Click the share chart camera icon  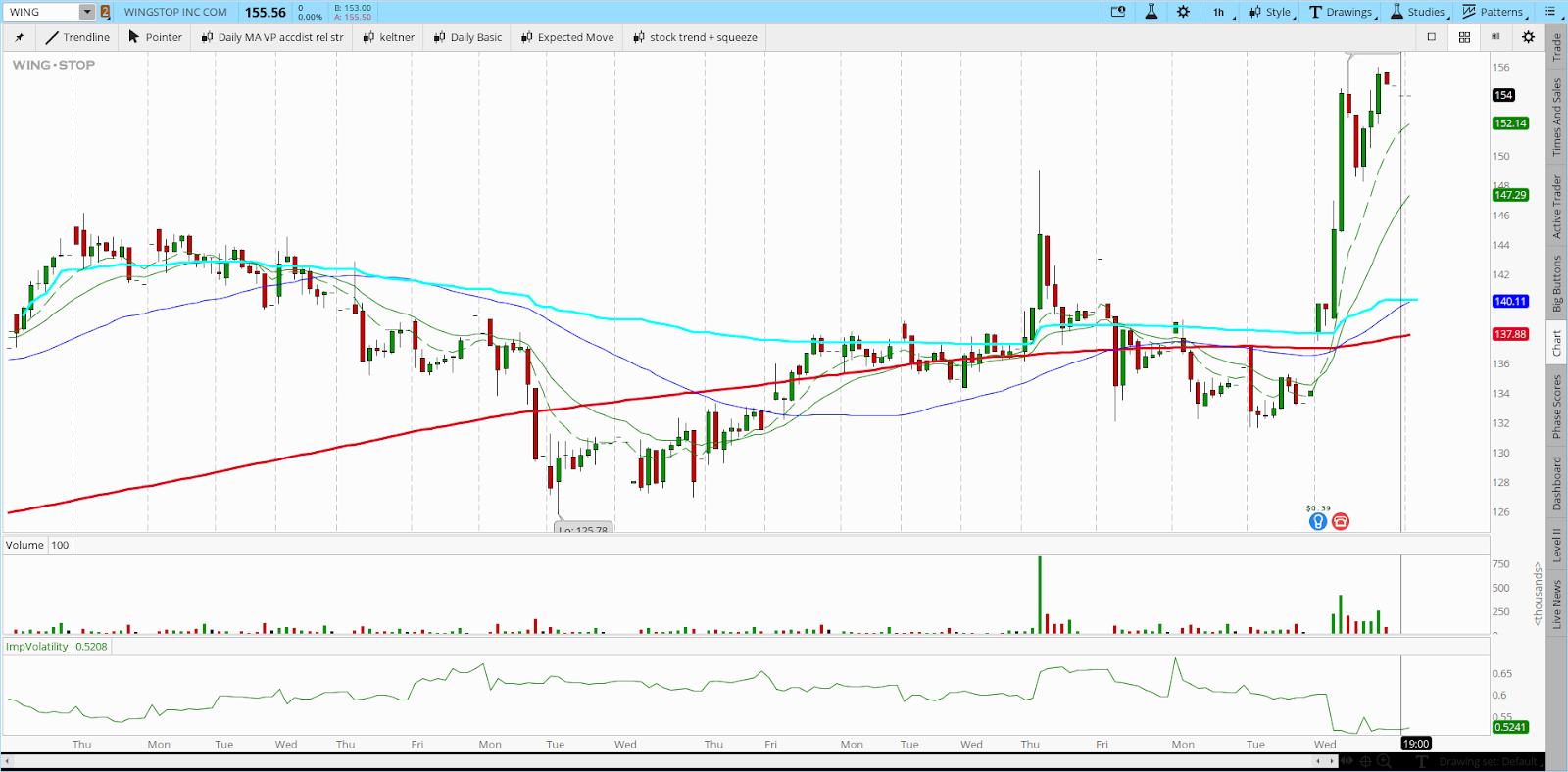click(1118, 12)
